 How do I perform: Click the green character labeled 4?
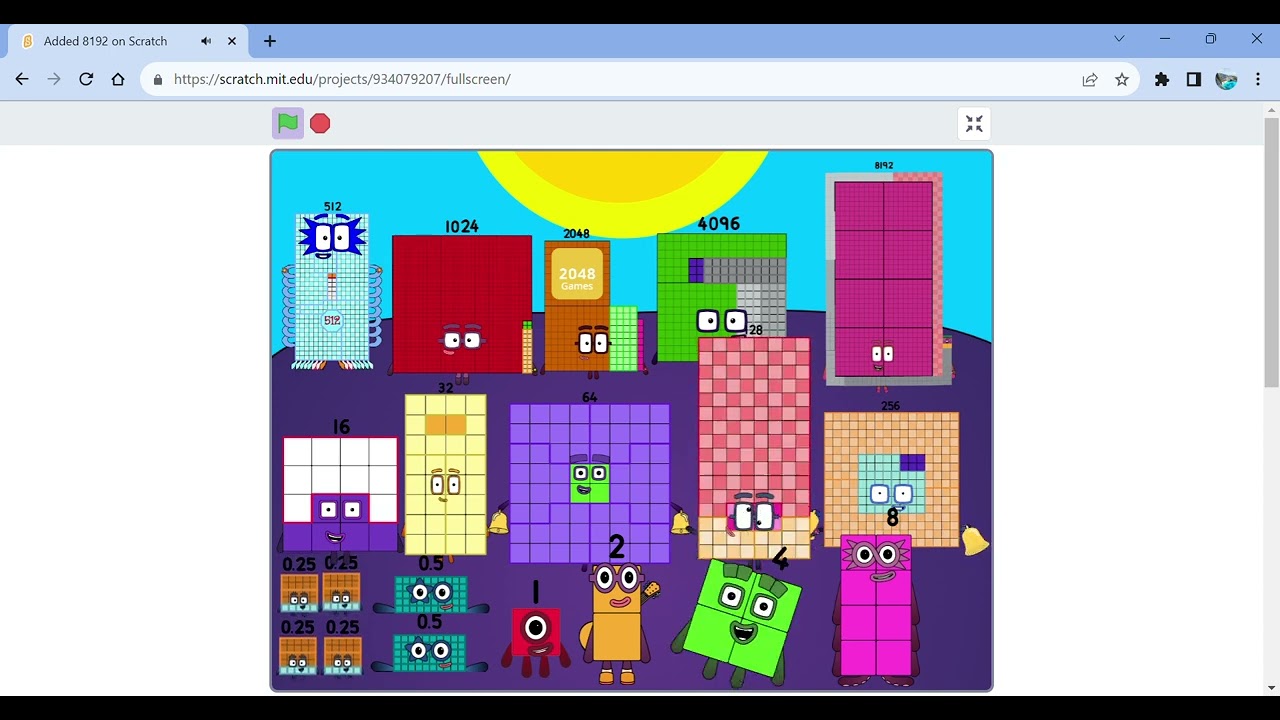coord(740,620)
